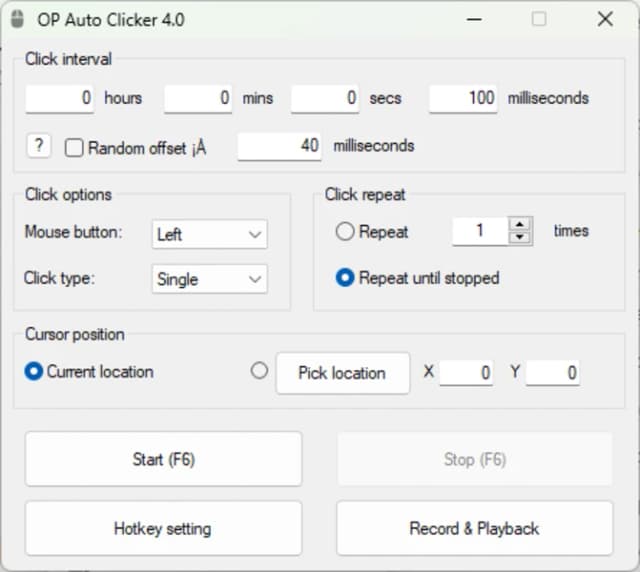640x572 pixels.
Task: Open the Click type dropdown
Action: pos(210,279)
